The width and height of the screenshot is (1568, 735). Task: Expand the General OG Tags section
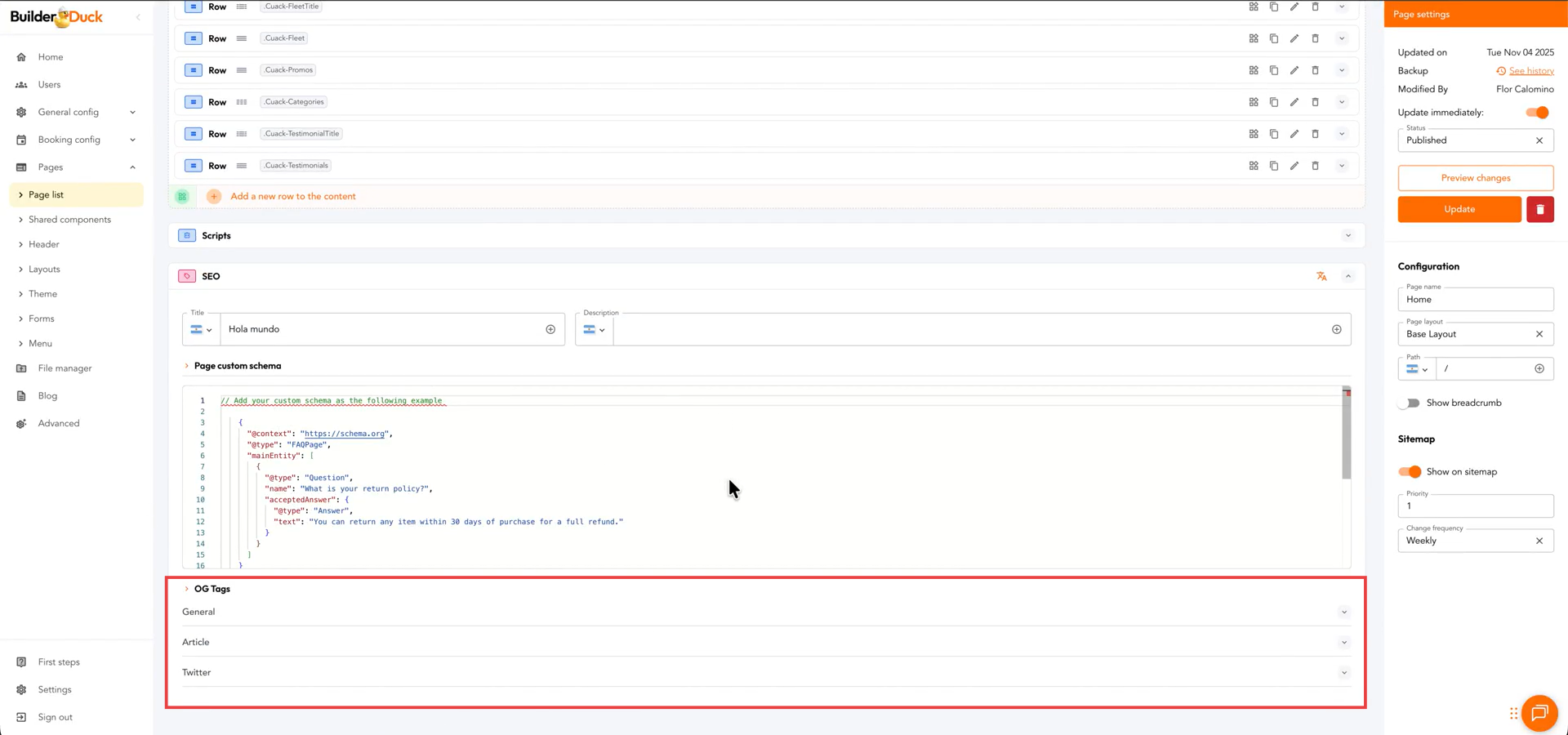(x=1343, y=612)
